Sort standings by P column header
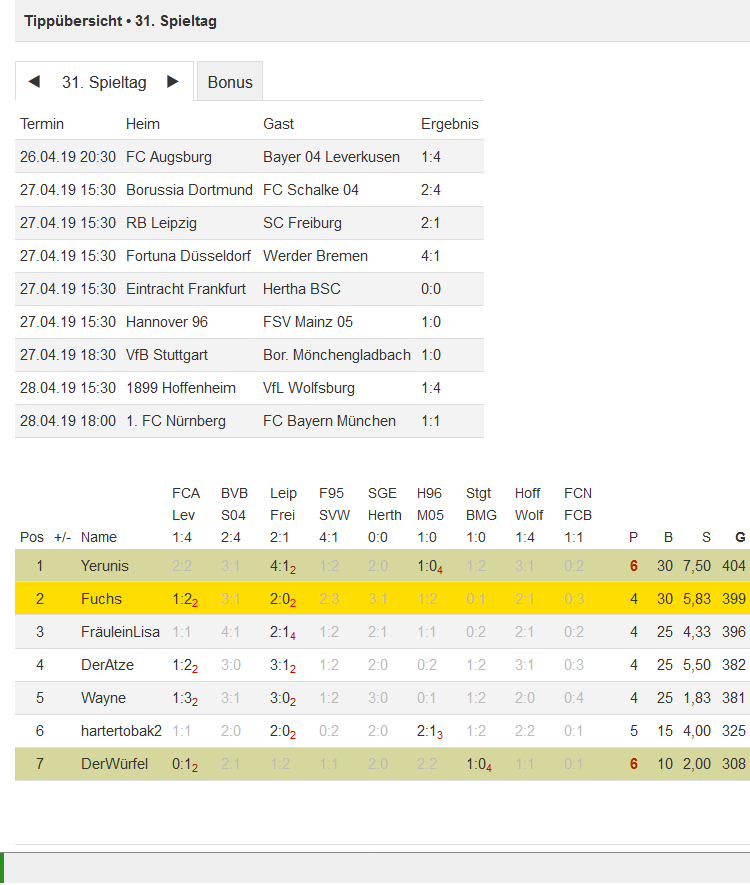 (x=633, y=537)
